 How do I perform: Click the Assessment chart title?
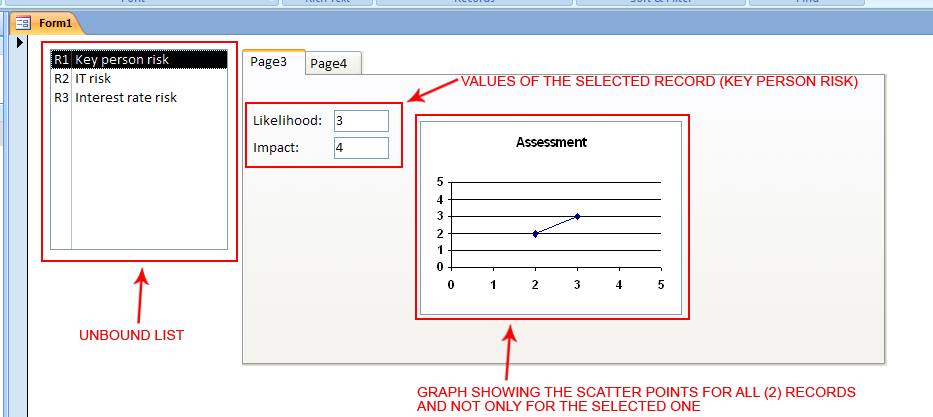tap(552, 142)
